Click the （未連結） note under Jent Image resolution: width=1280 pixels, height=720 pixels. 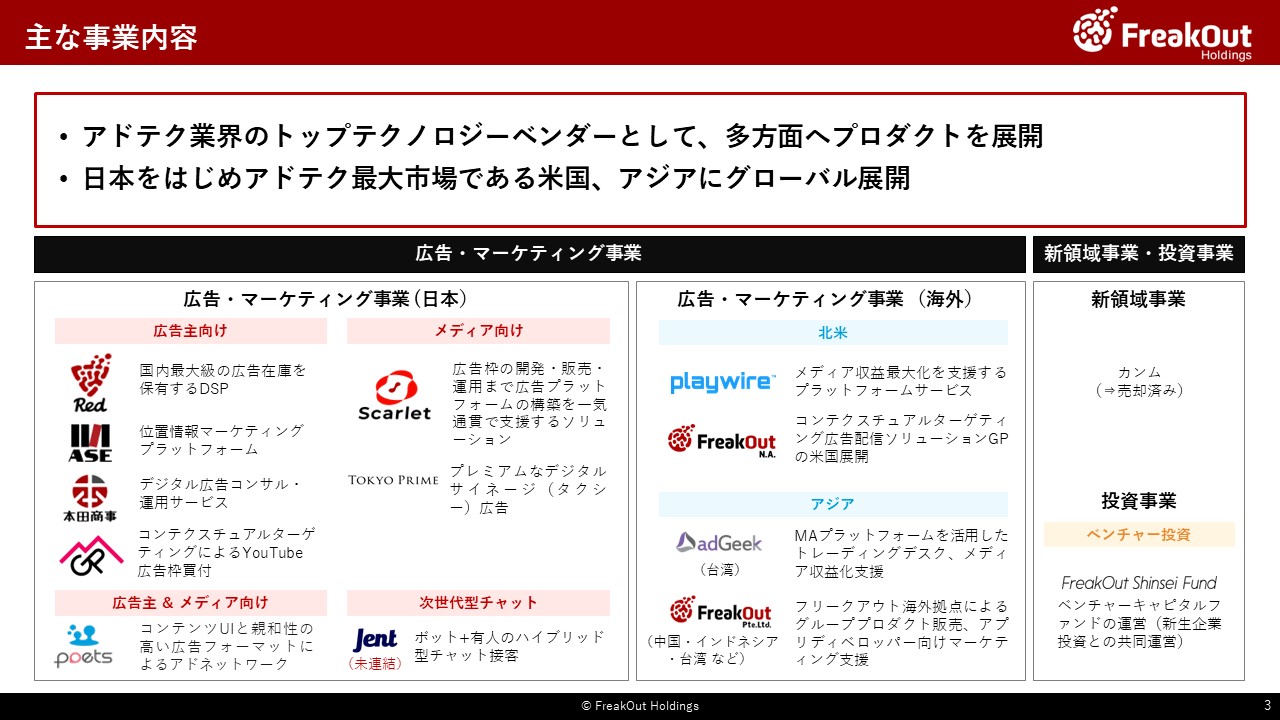click(376, 662)
